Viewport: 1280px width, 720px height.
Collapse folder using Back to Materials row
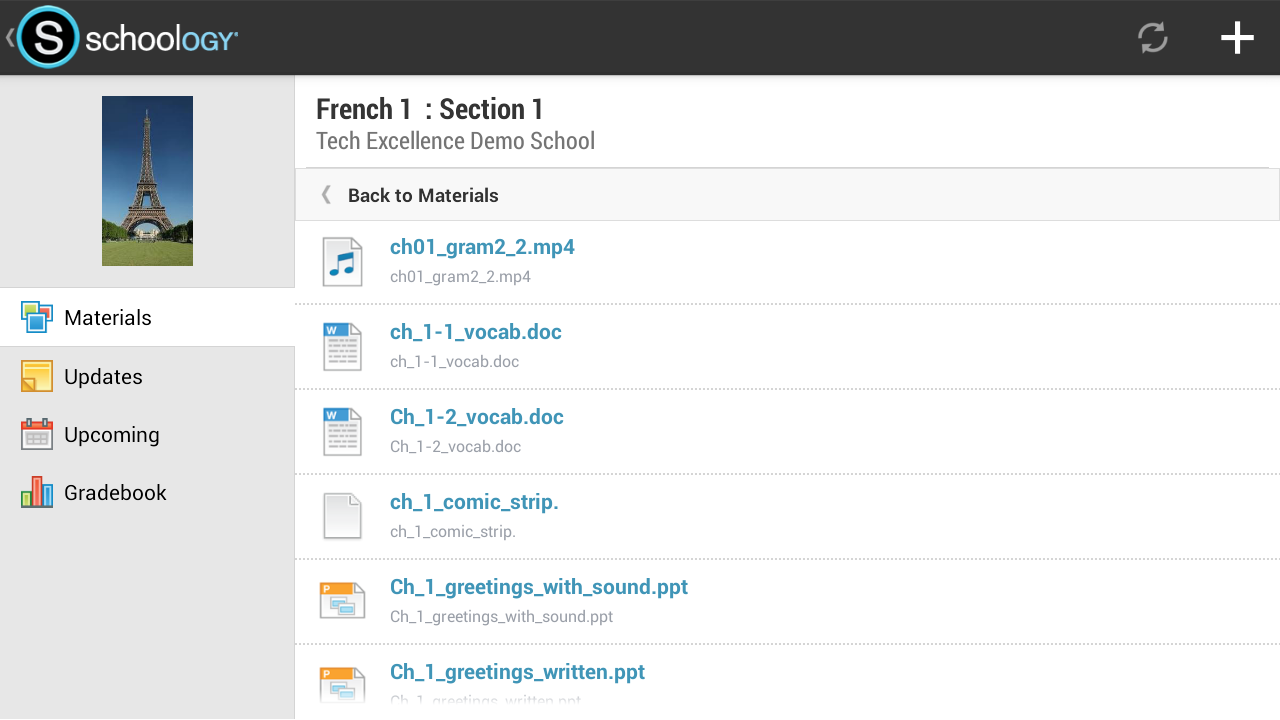coord(423,195)
